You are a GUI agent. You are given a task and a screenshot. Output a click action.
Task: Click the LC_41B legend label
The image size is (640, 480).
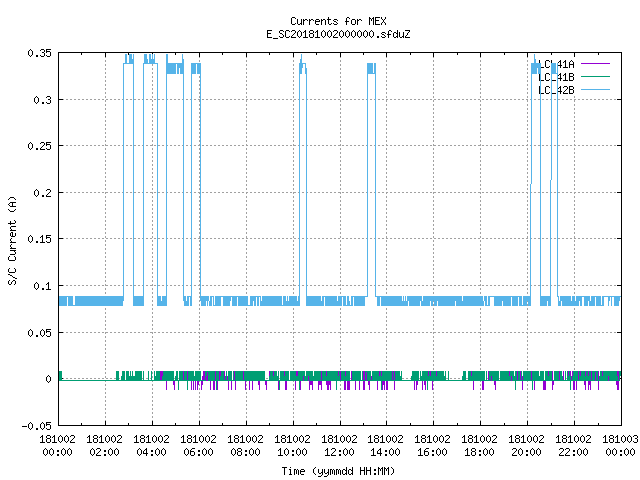(x=556, y=77)
